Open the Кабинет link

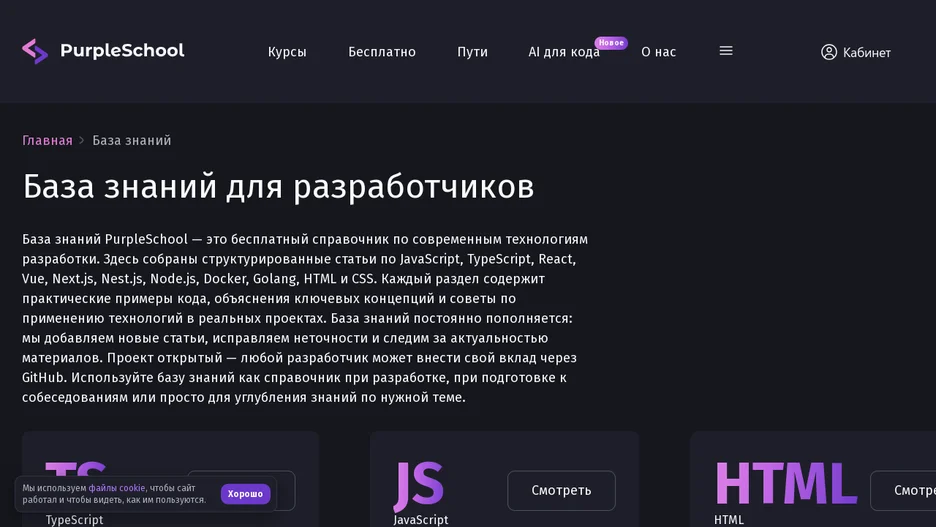click(x=867, y=53)
